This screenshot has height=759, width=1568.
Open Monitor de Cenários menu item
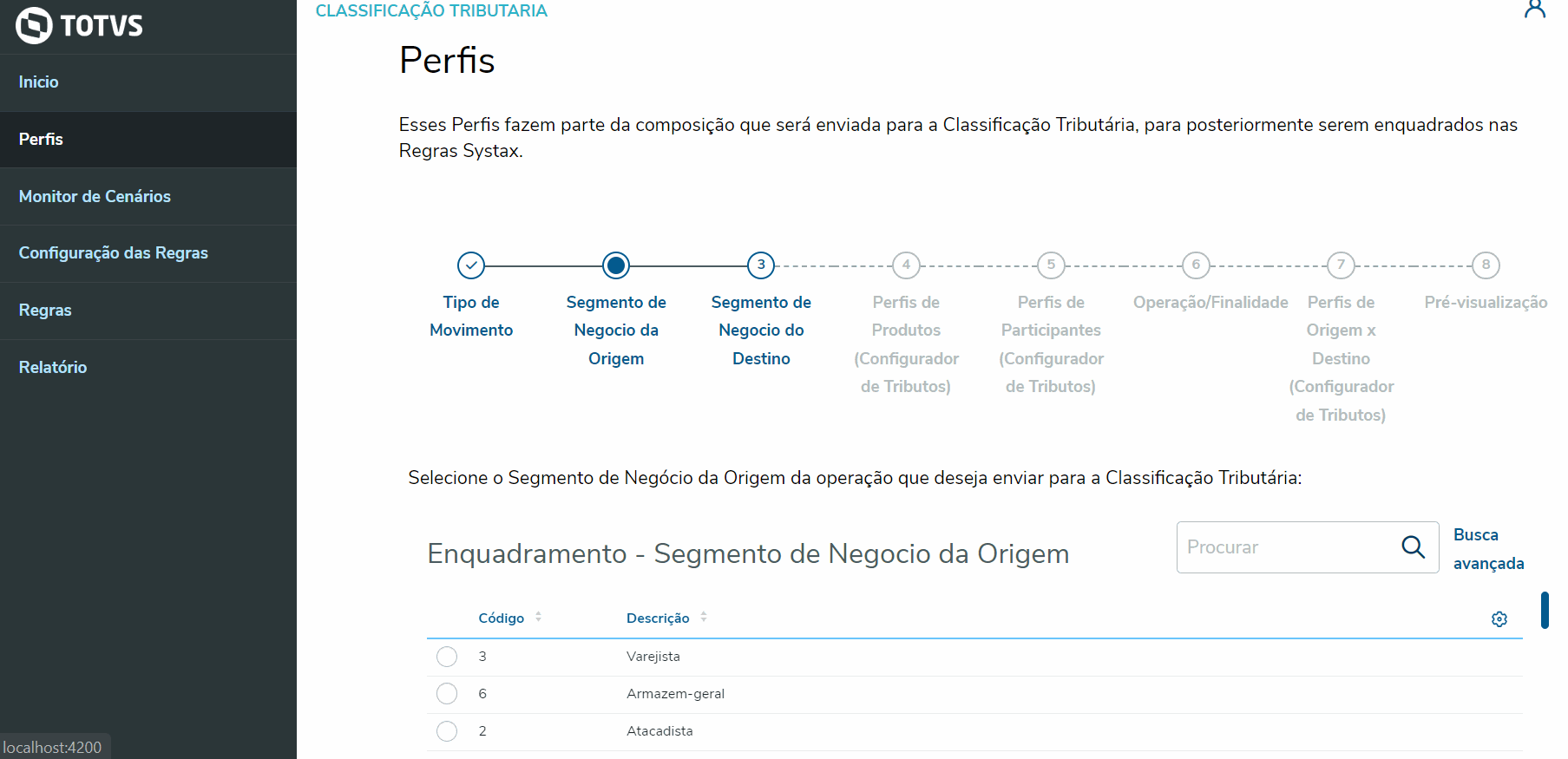[x=95, y=197]
